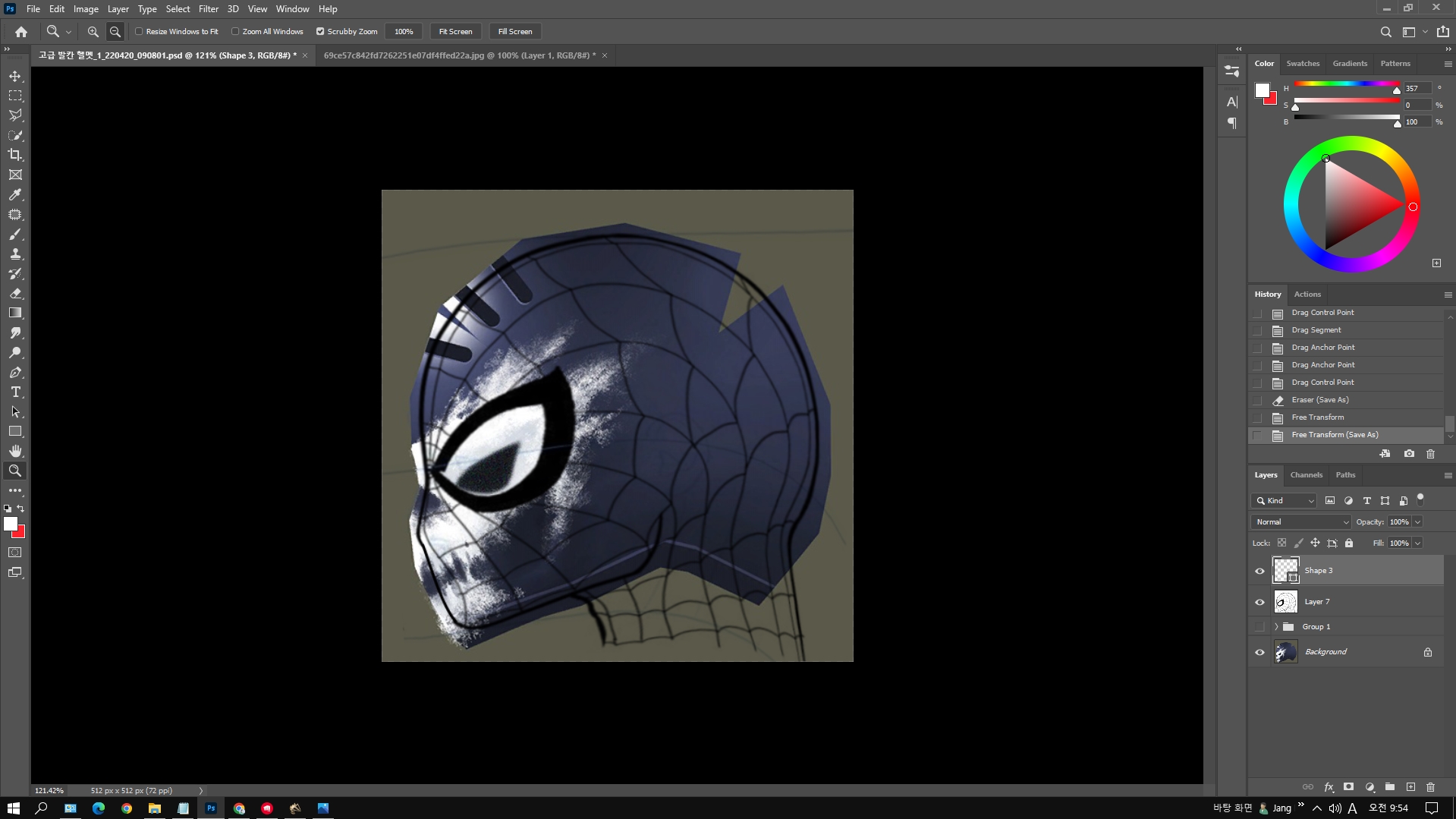Create new snapshot in History panel

(x=1409, y=454)
